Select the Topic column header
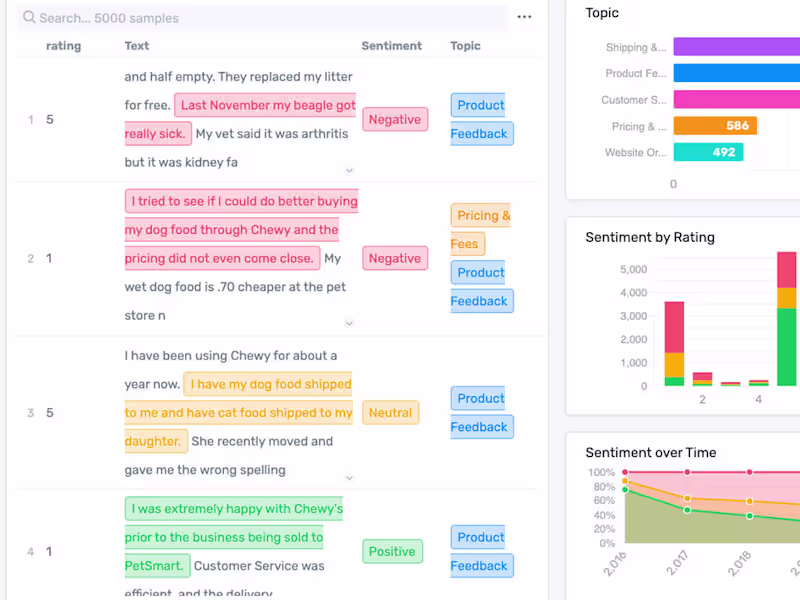This screenshot has width=800, height=600. pyautogui.click(x=465, y=46)
